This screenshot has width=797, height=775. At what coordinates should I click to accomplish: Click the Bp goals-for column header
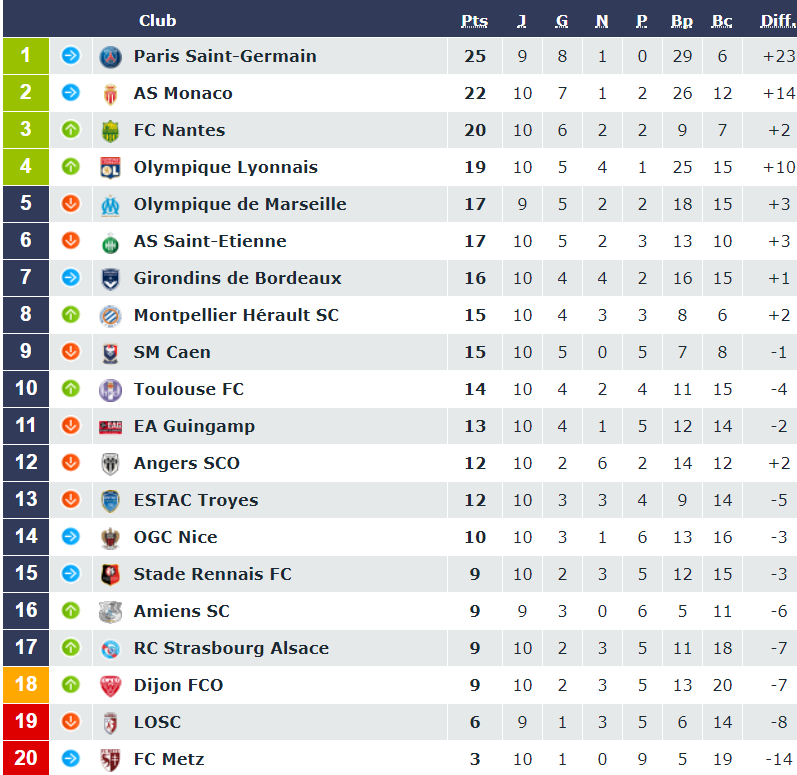pos(682,21)
